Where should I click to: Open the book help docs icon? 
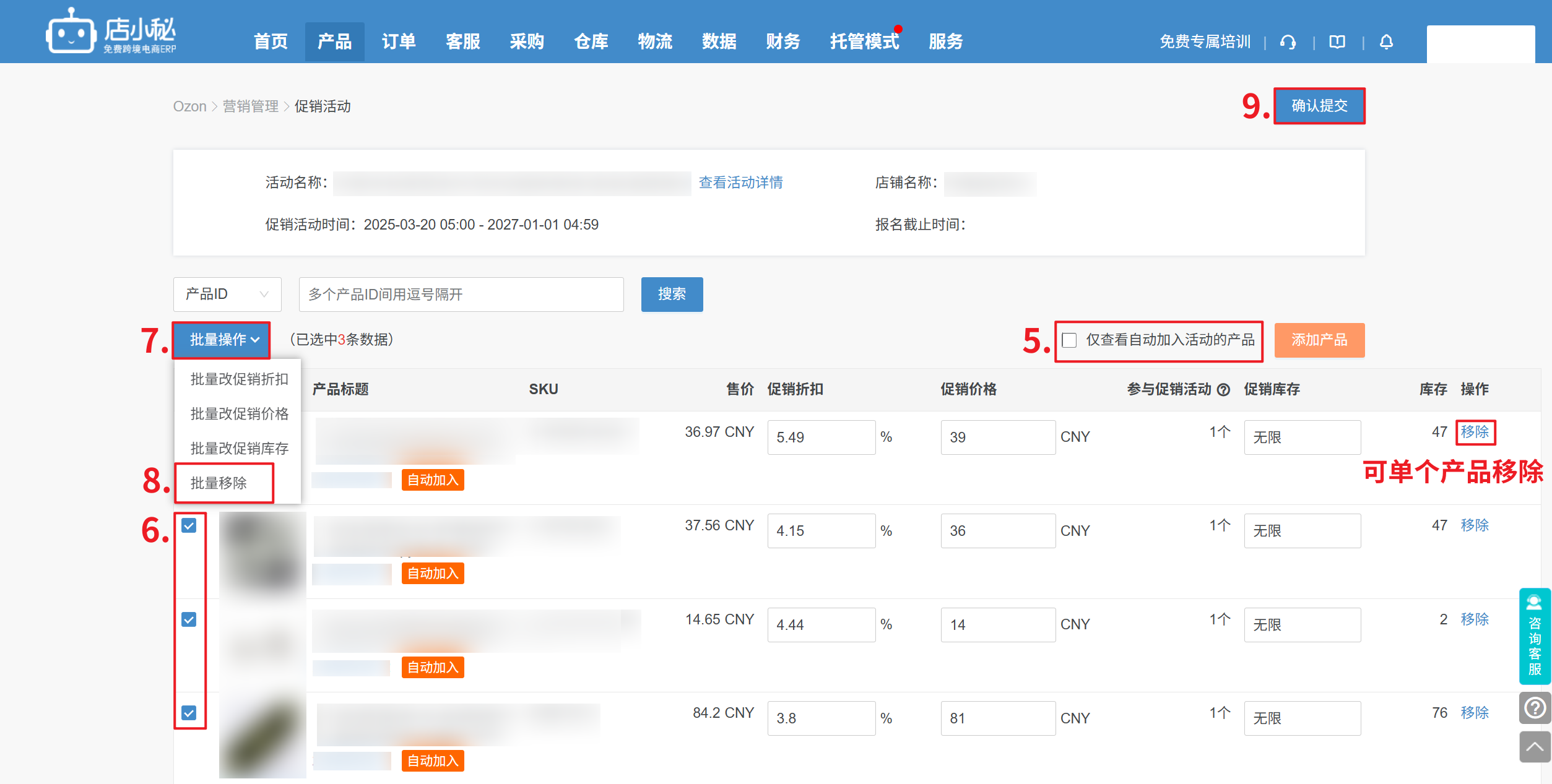point(1337,42)
